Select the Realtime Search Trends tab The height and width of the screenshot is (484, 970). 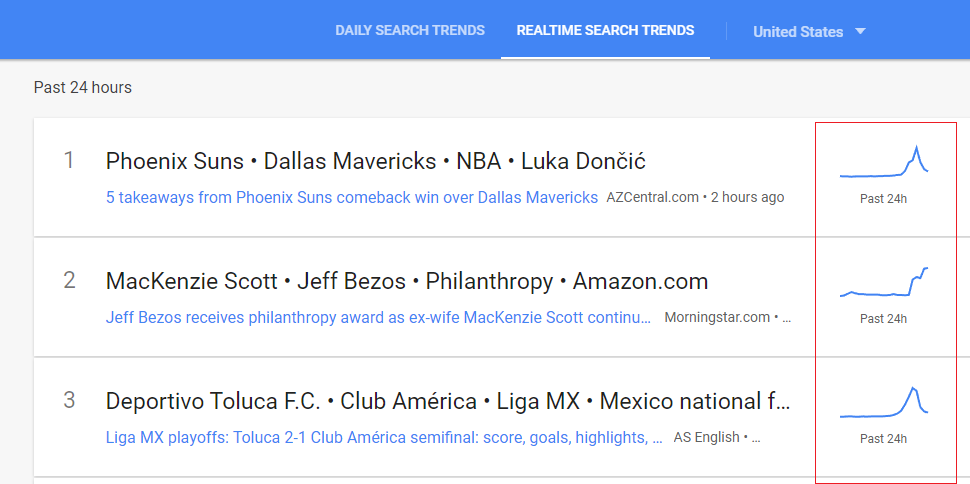(605, 30)
